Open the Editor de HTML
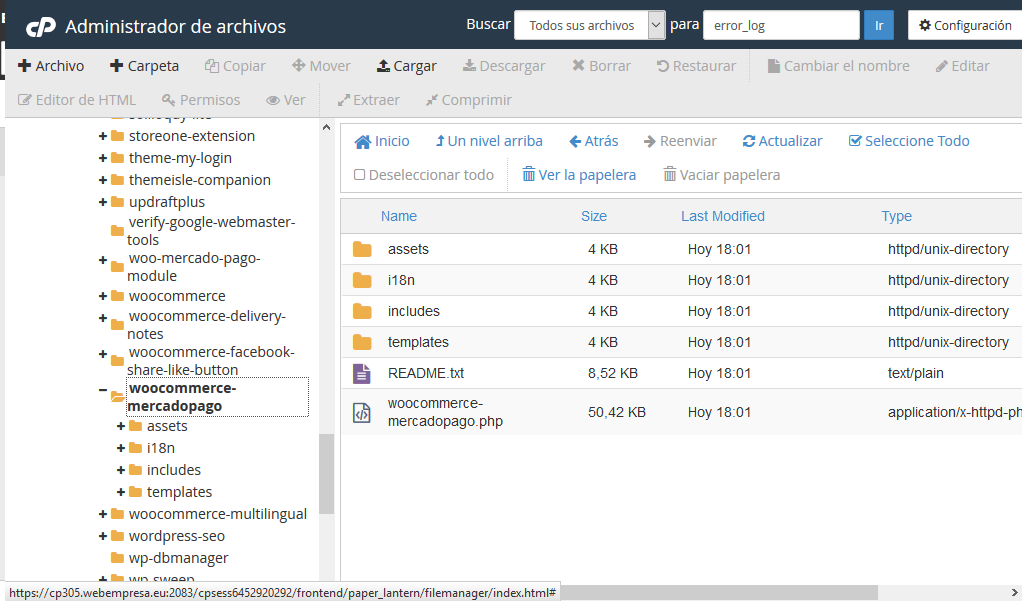The width and height of the screenshot is (1022, 601). 77,100
